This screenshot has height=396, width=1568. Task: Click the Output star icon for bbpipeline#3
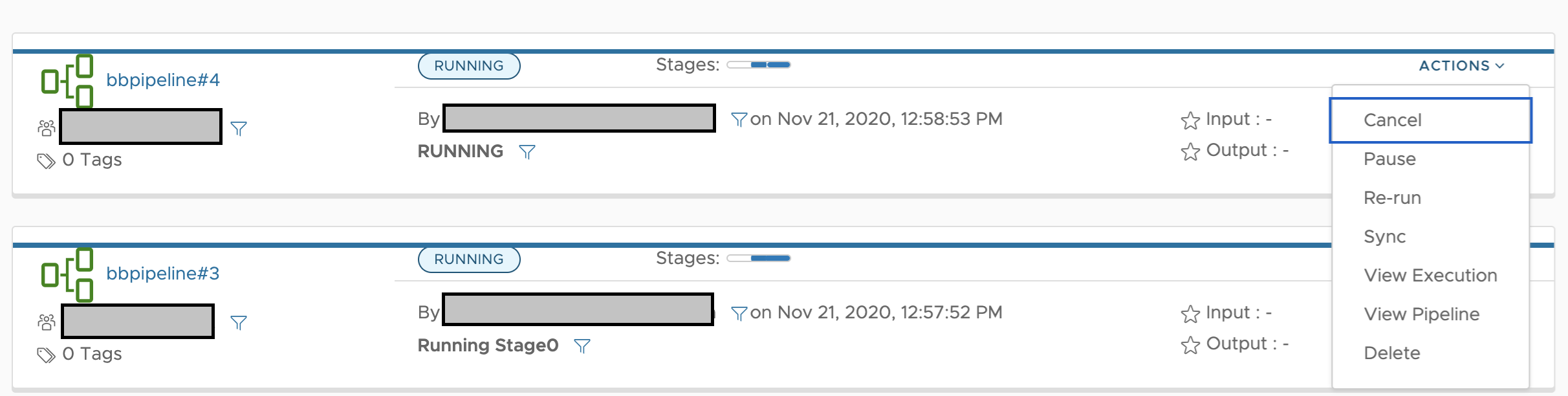[1190, 345]
